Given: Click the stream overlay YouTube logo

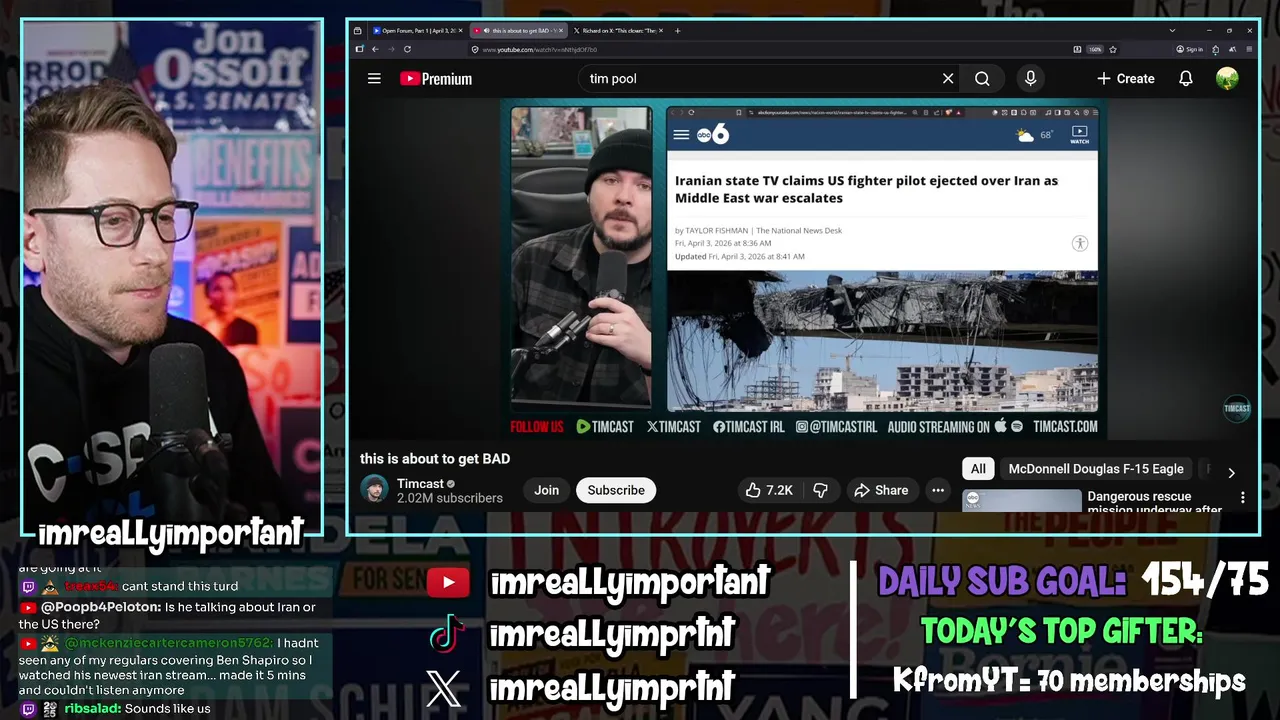Looking at the screenshot, I should [447, 582].
